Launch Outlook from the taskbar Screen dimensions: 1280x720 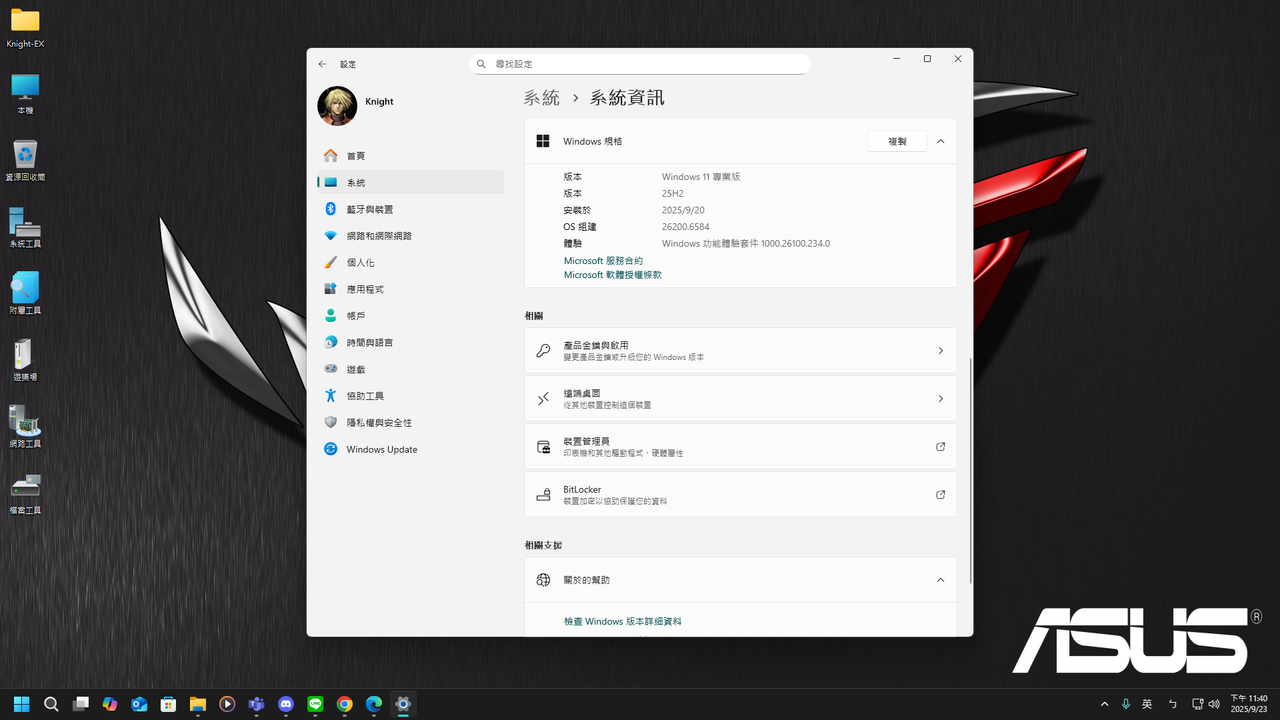coord(139,704)
